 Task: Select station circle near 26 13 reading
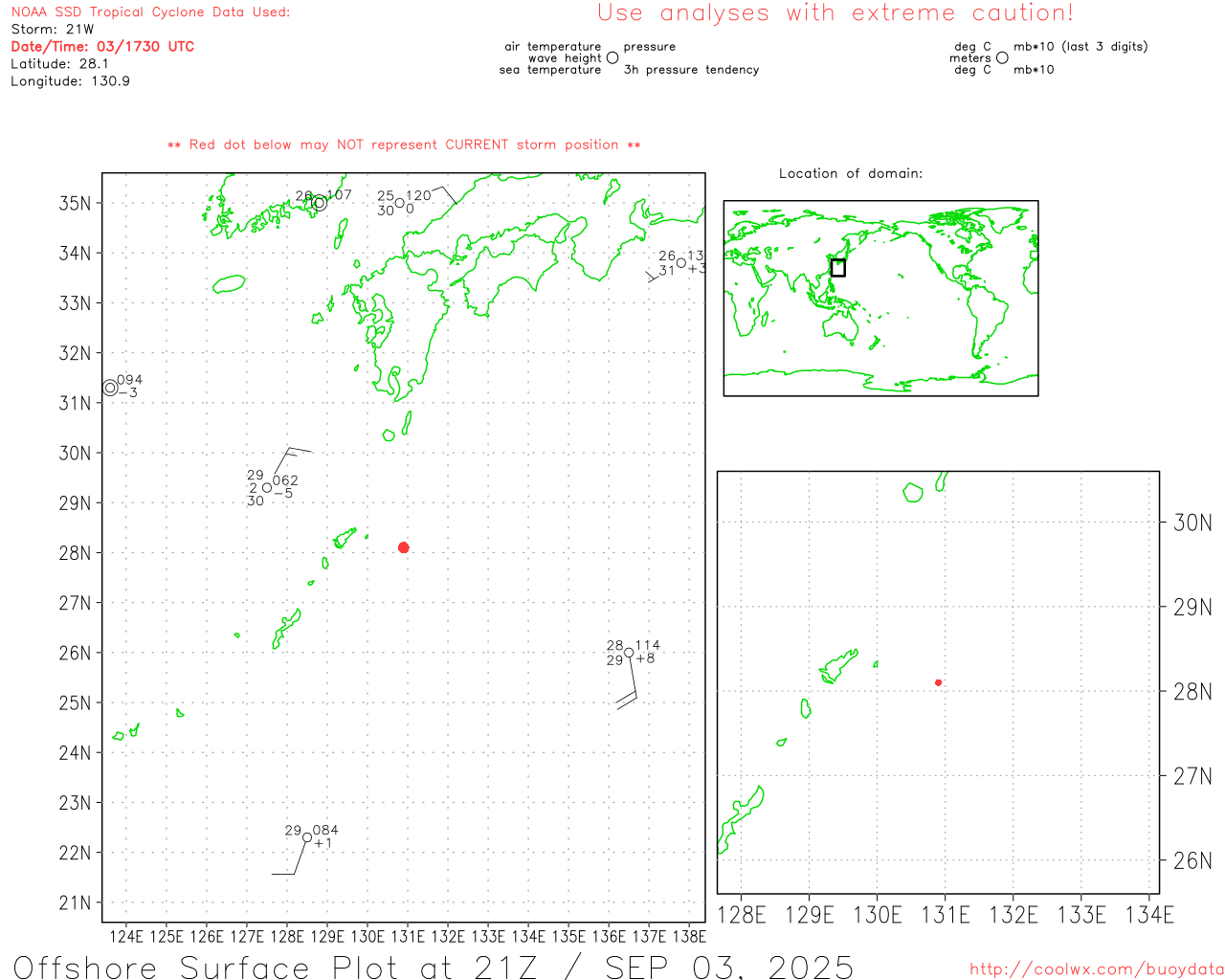(x=681, y=263)
